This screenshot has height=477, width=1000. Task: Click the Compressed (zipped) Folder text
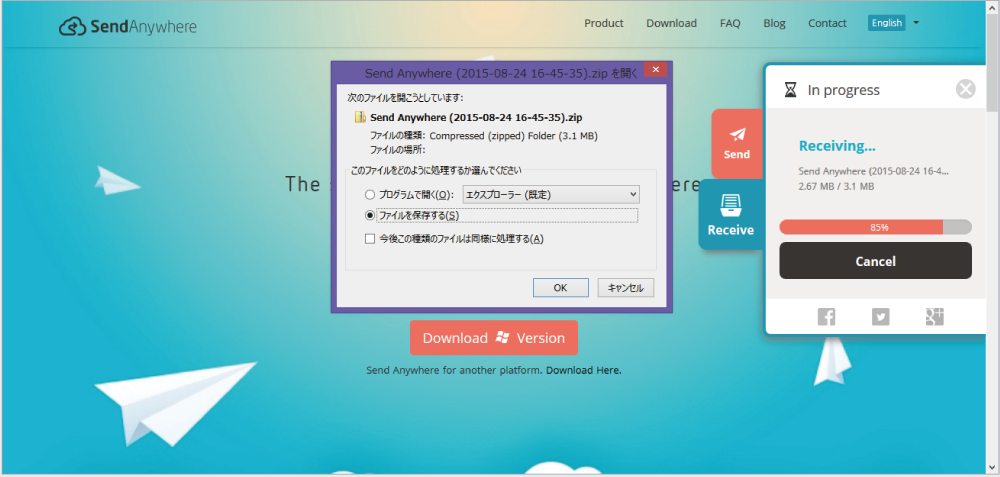[513, 135]
